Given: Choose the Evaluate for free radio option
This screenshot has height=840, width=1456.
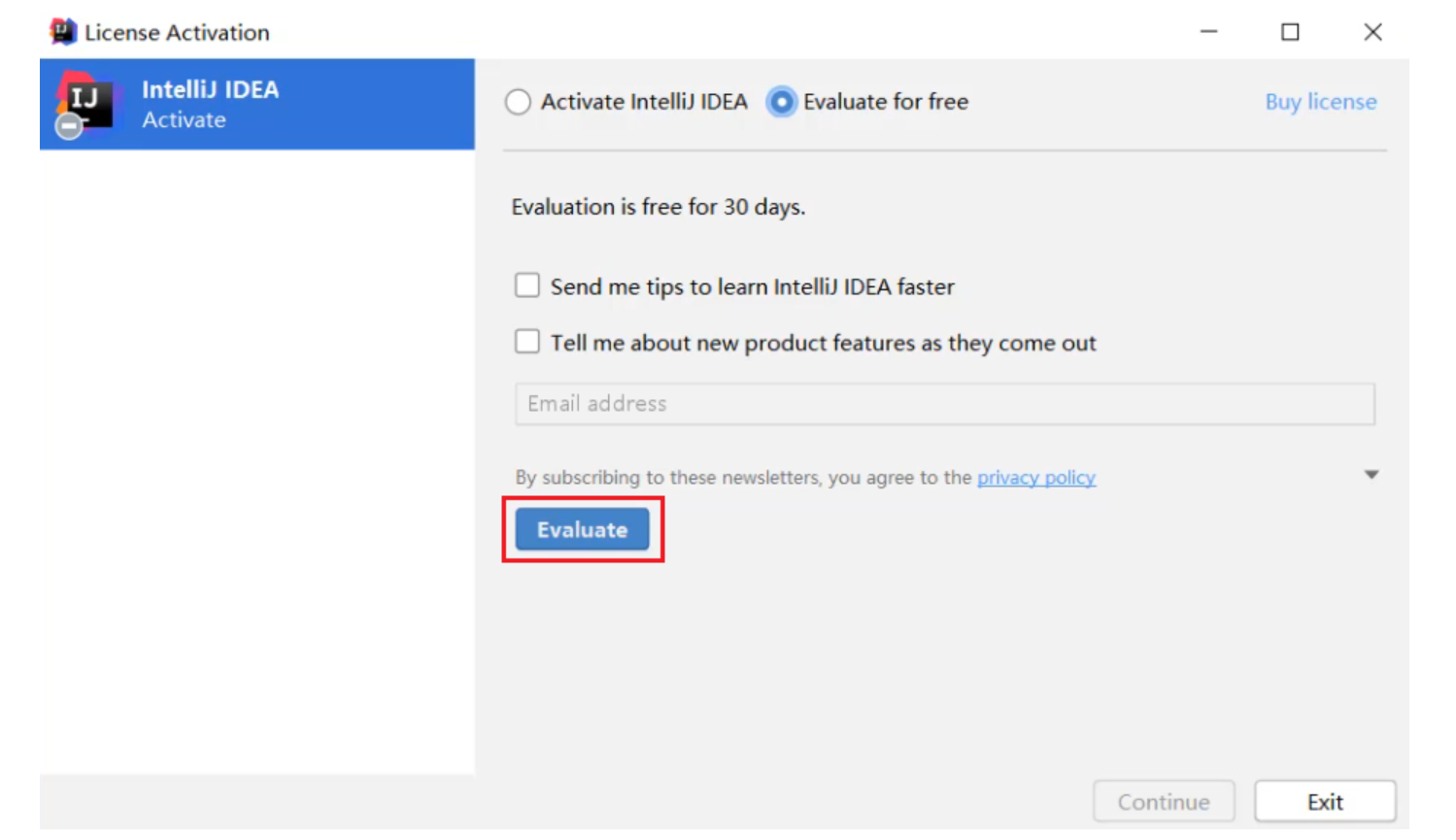Looking at the screenshot, I should (781, 102).
